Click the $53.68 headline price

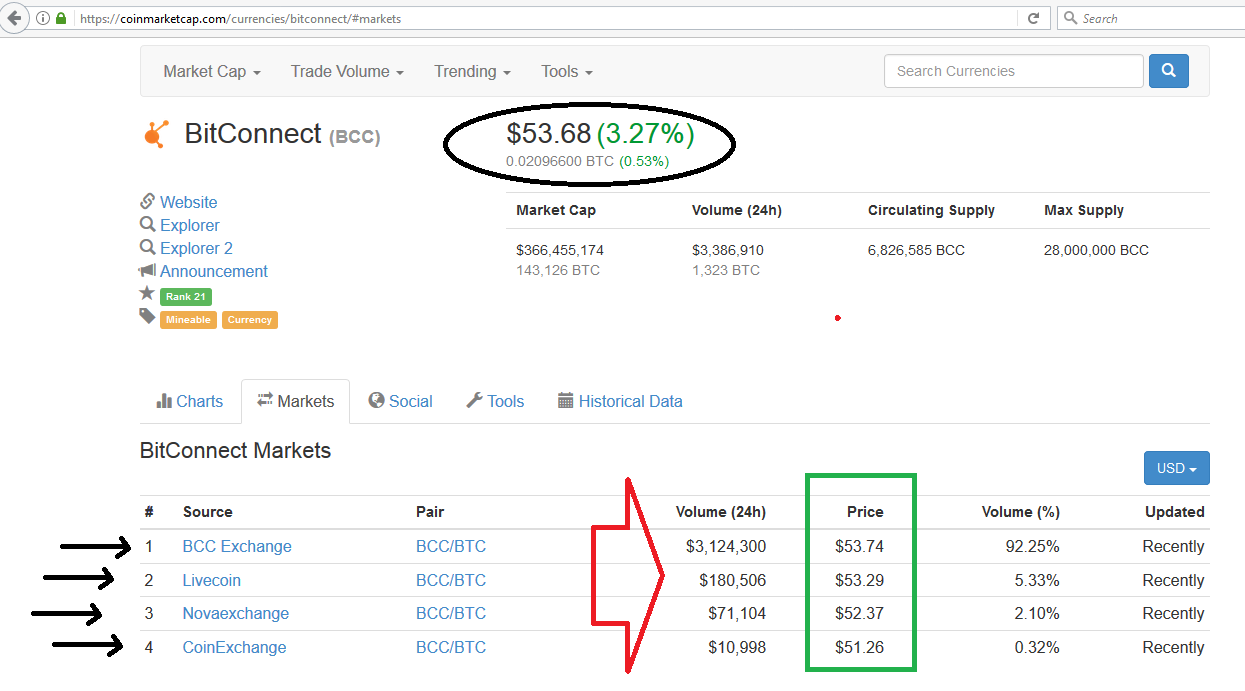(549, 133)
